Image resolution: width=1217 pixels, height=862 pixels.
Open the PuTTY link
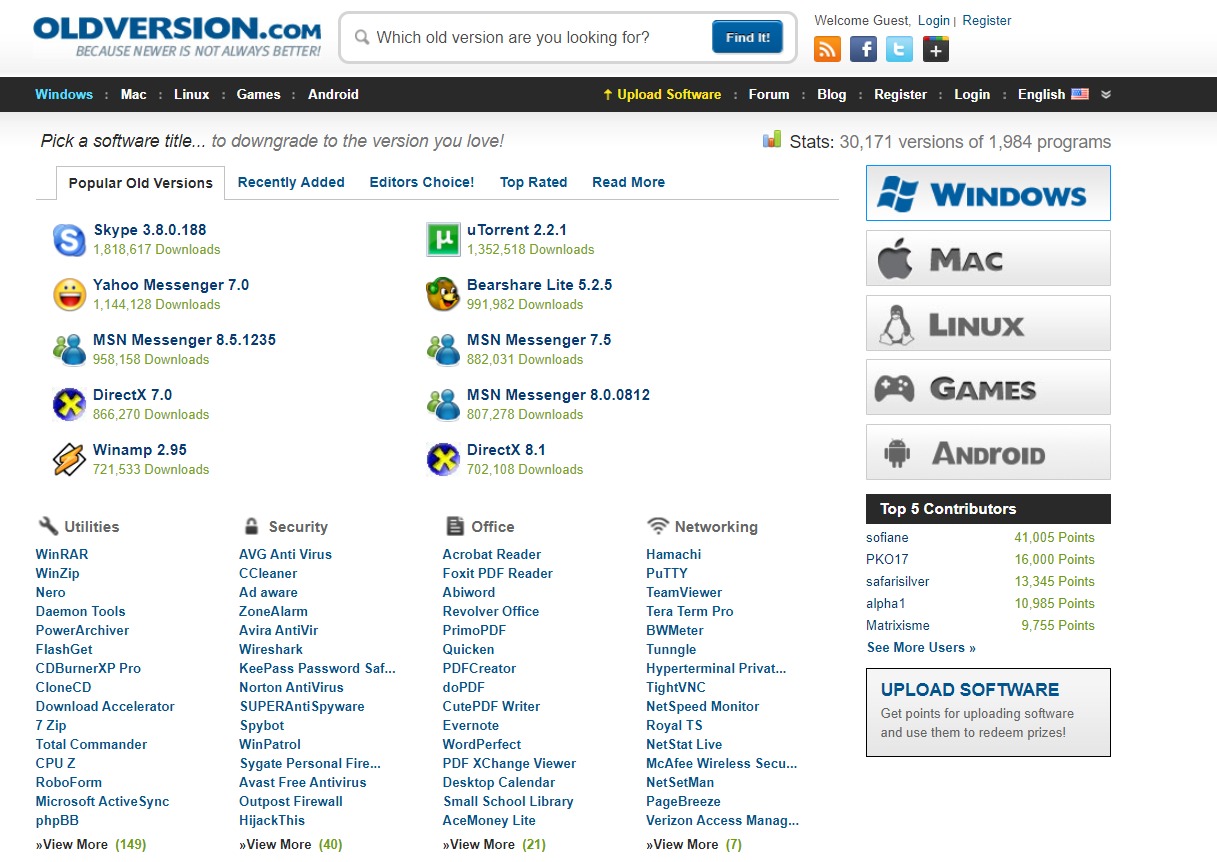[667, 573]
